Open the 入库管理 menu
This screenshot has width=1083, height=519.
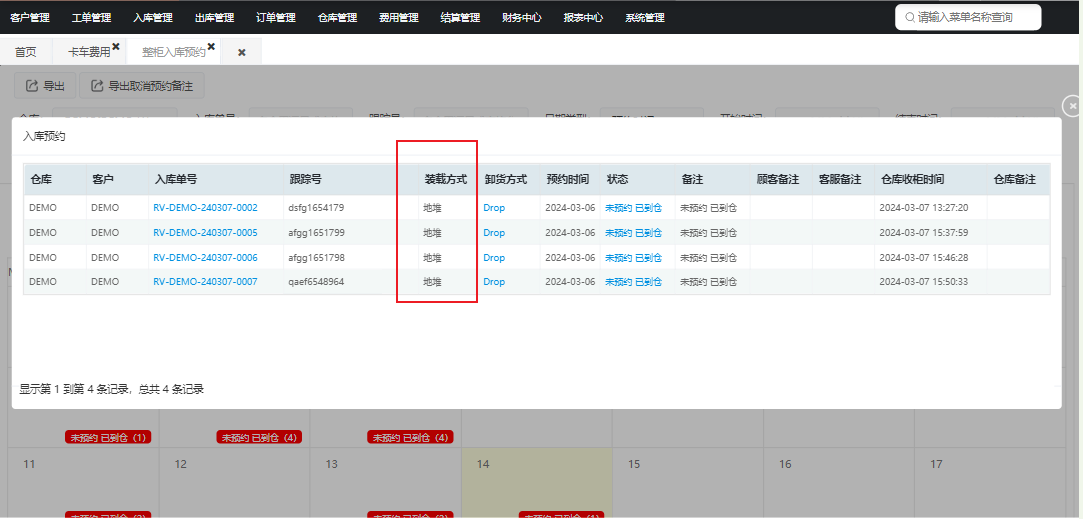click(153, 18)
